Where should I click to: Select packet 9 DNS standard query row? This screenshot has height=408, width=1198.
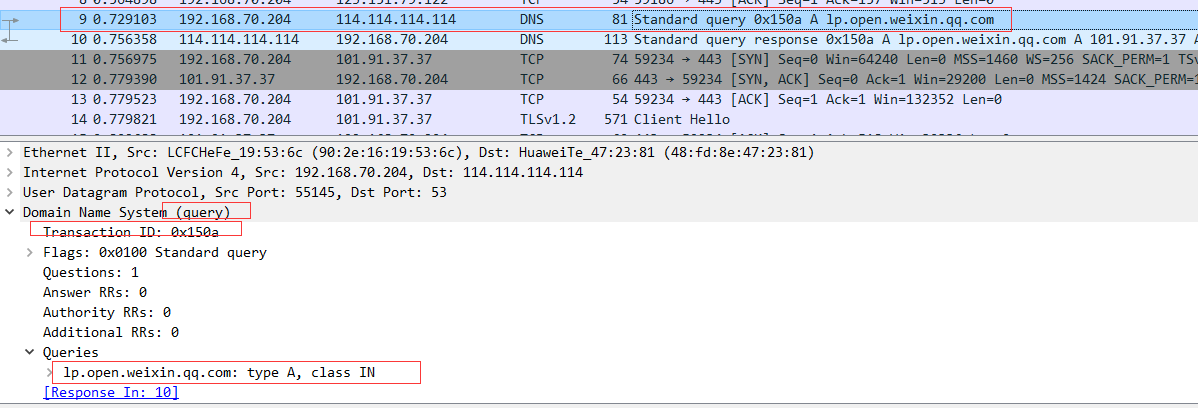coord(500,19)
